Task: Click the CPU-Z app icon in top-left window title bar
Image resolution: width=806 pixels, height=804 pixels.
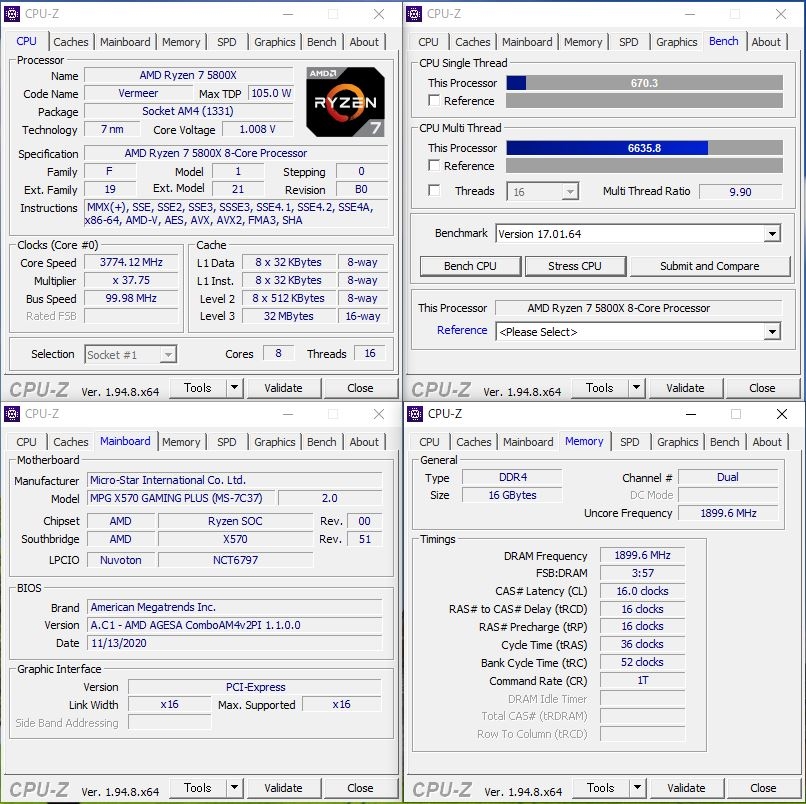Action: pyautogui.click(x=12, y=14)
